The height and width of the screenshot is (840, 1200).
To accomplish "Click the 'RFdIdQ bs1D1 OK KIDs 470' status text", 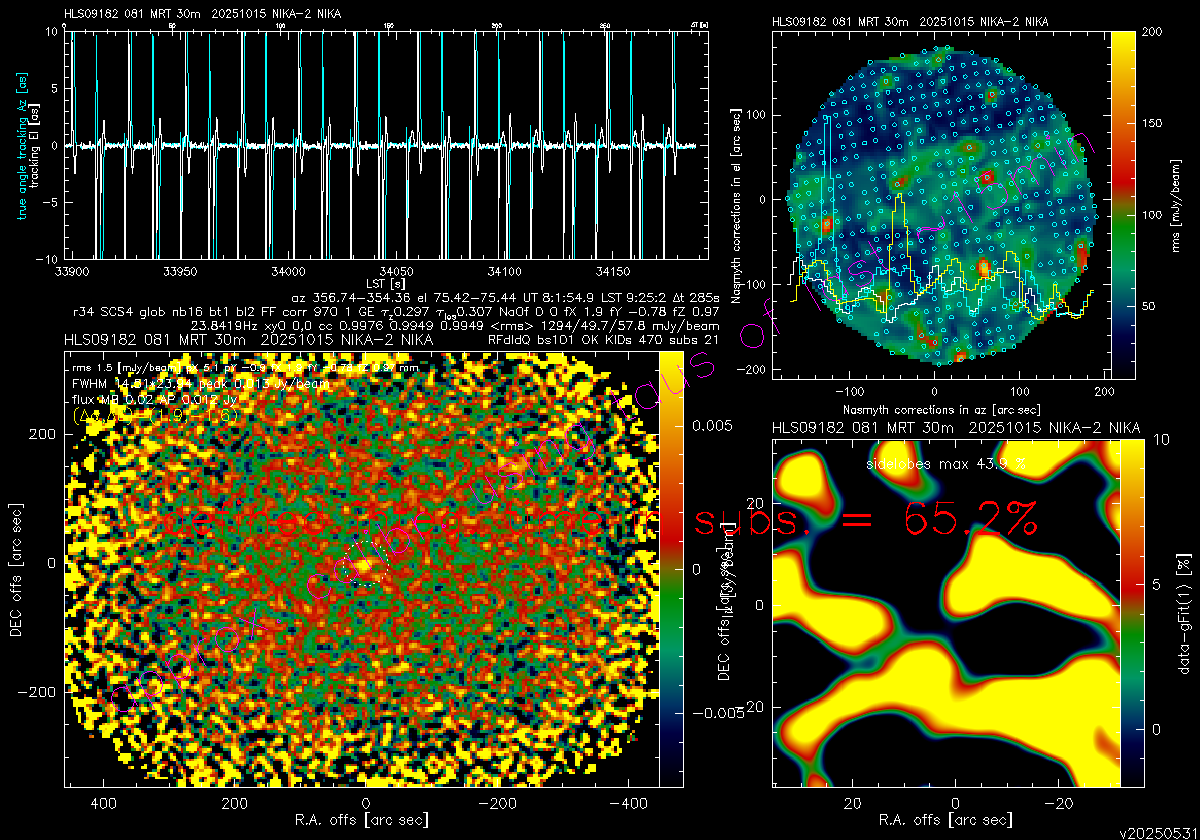I will pos(597,340).
